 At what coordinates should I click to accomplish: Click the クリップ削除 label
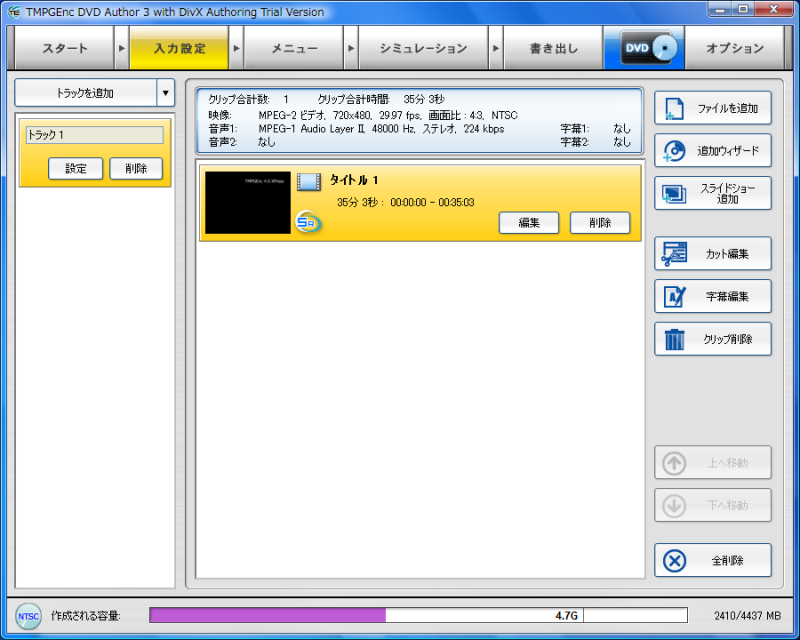pos(728,339)
